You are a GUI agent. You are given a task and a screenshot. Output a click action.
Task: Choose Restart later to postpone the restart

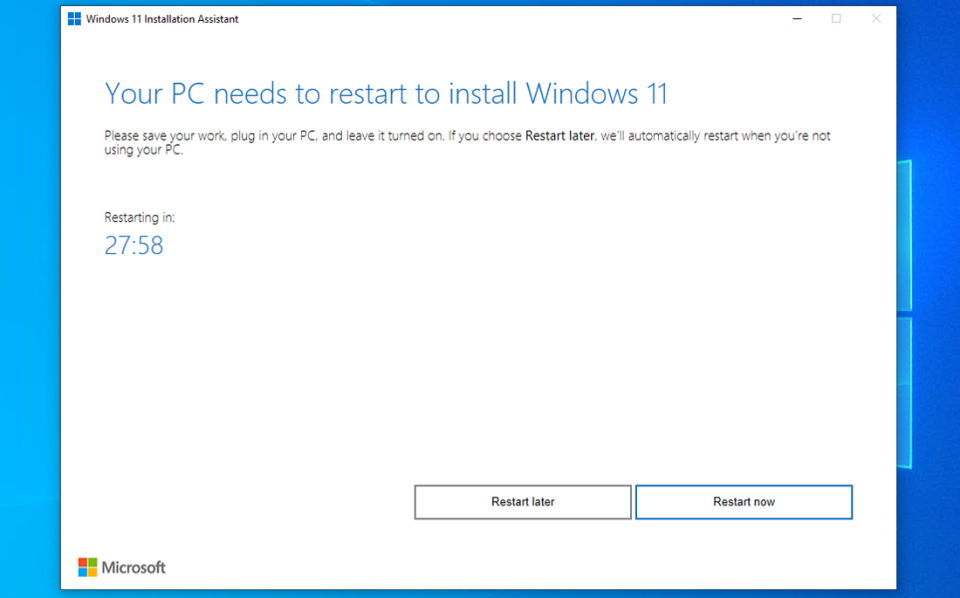(x=522, y=501)
